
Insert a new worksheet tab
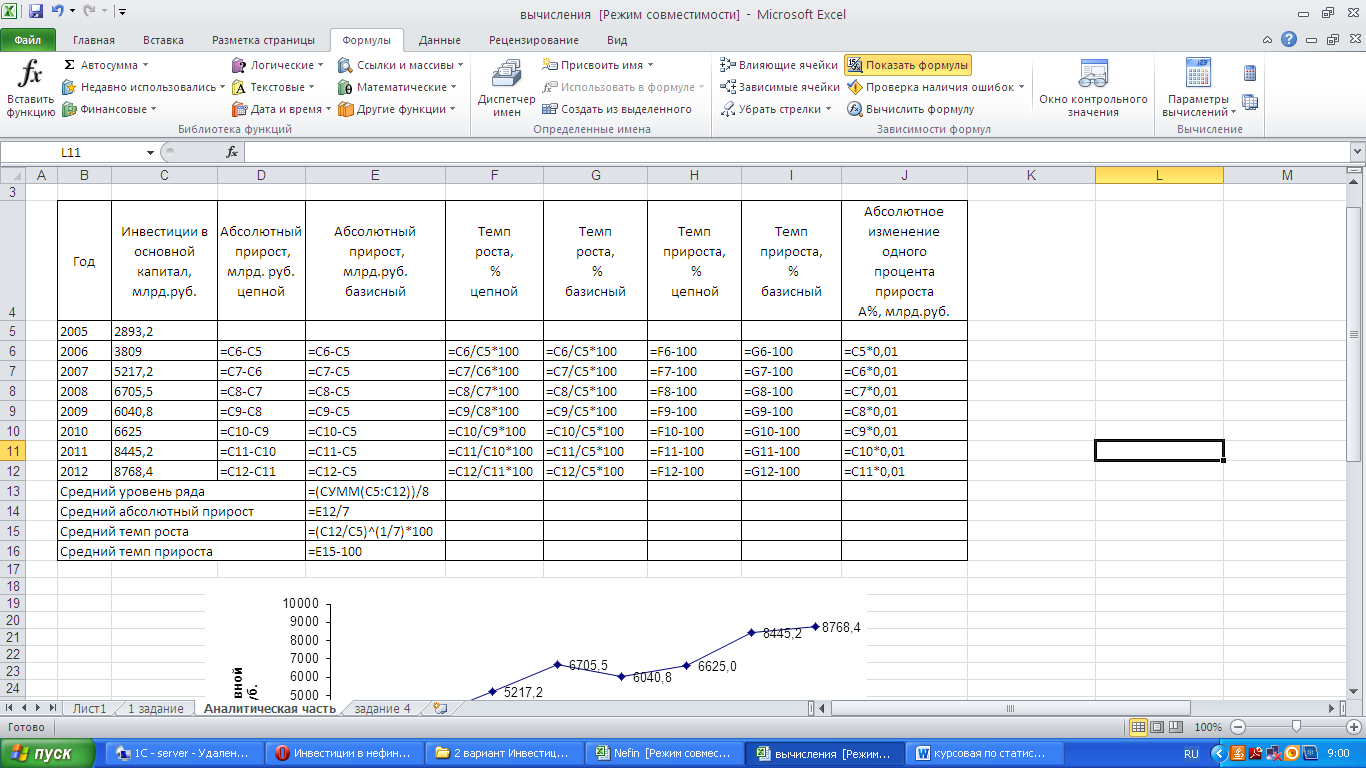pos(438,708)
